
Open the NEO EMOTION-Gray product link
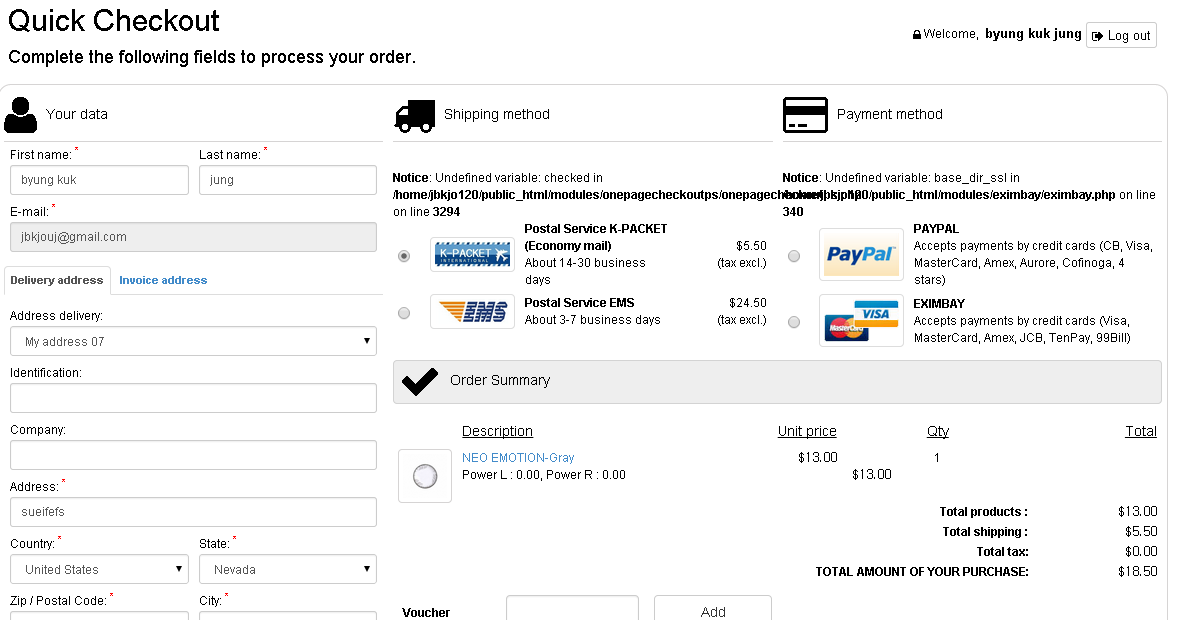click(x=518, y=458)
